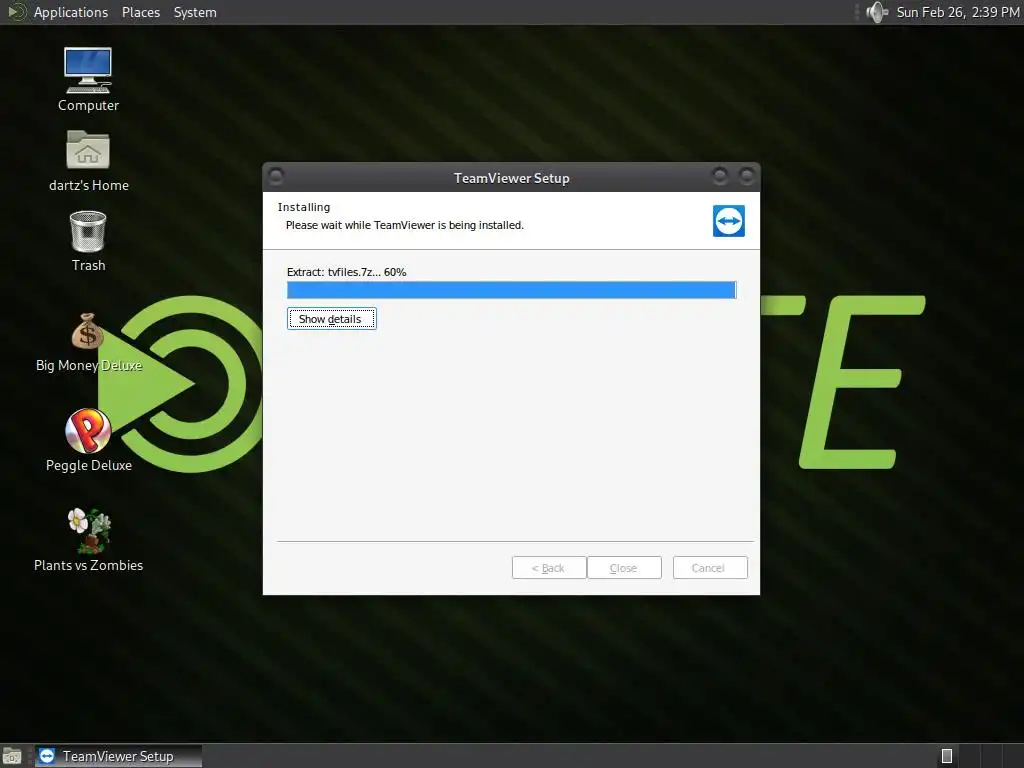Click the volume speaker icon in top panel
The width and height of the screenshot is (1024, 768).
(876, 12)
